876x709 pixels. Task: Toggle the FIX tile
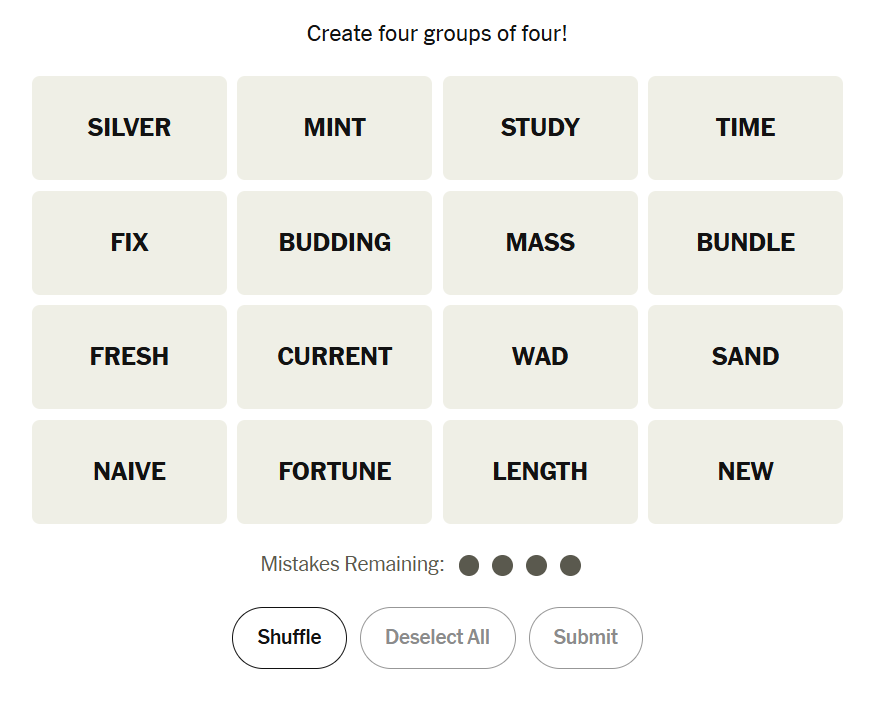(x=129, y=243)
